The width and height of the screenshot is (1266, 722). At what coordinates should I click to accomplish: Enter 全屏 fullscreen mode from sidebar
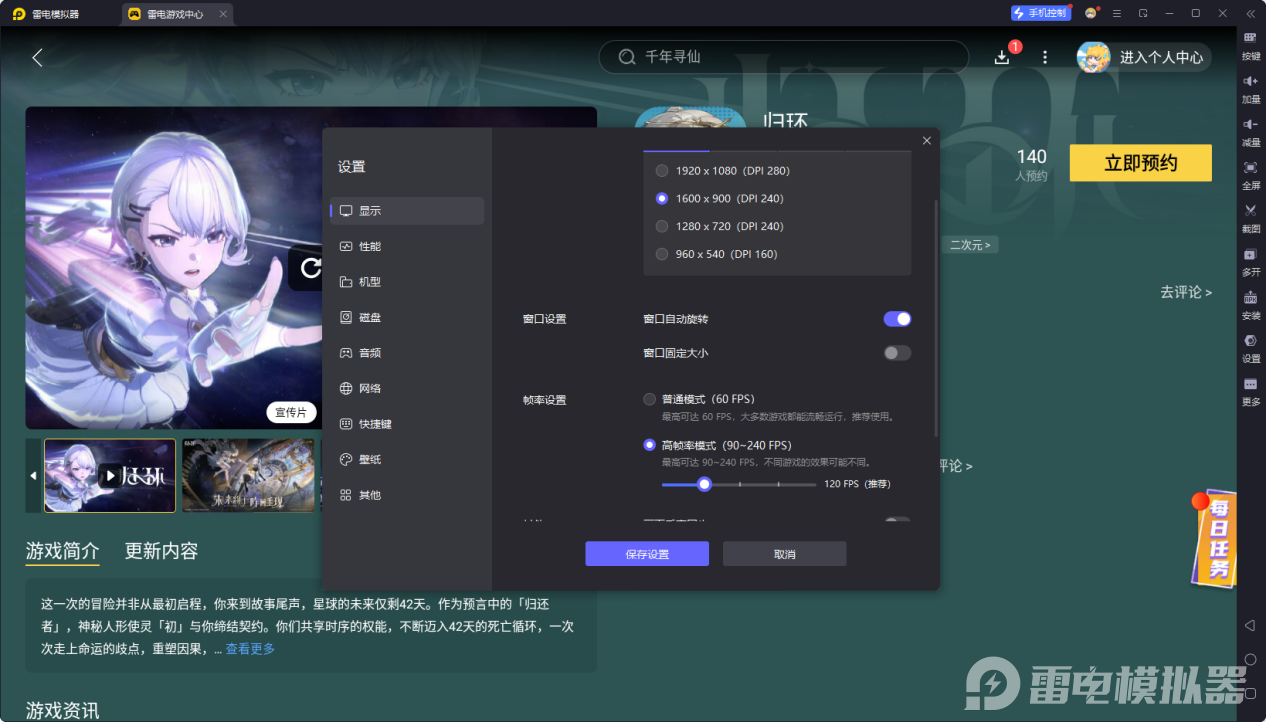coord(1251,174)
